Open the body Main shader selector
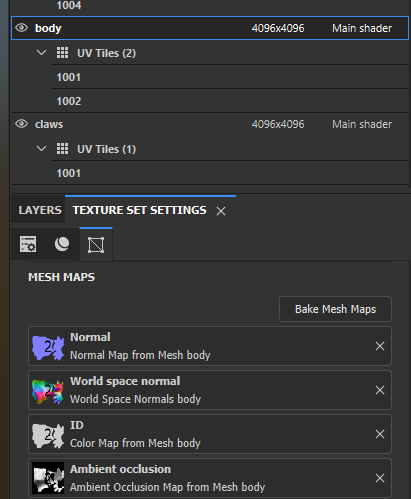Image resolution: width=411 pixels, height=499 pixels. tap(362, 28)
